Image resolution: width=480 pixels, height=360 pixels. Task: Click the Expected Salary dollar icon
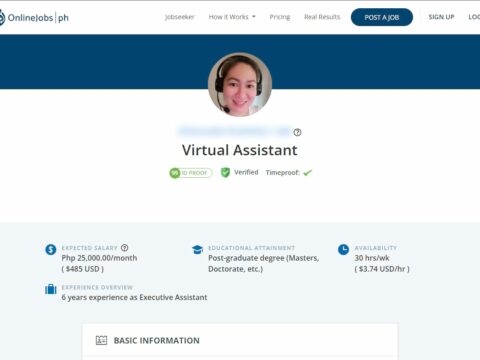pyautogui.click(x=51, y=249)
